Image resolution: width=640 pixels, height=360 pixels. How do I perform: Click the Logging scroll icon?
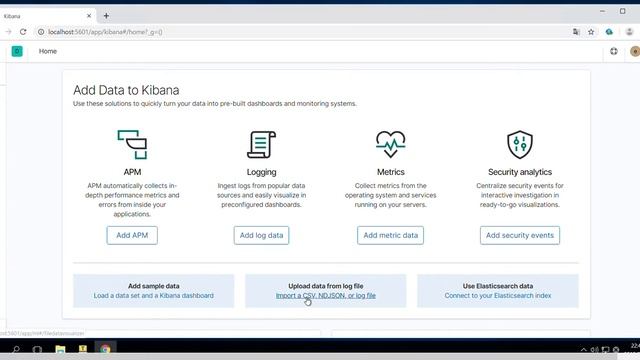pos(261,144)
